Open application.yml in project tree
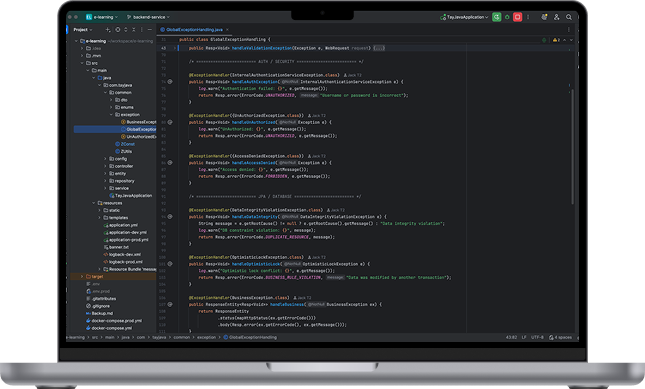 click(121, 225)
